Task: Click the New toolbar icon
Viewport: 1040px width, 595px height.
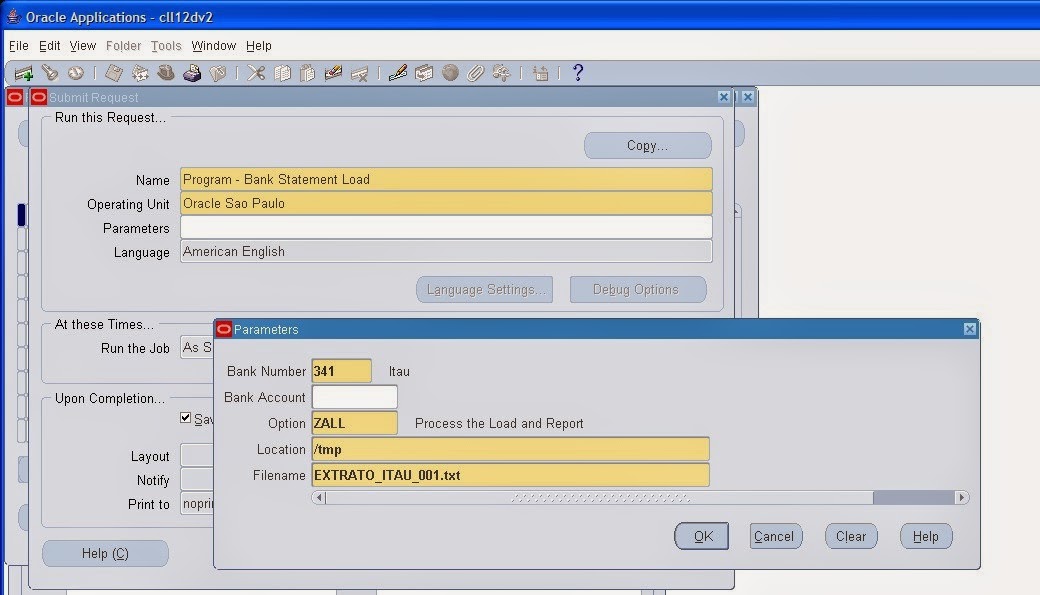Action: click(24, 72)
